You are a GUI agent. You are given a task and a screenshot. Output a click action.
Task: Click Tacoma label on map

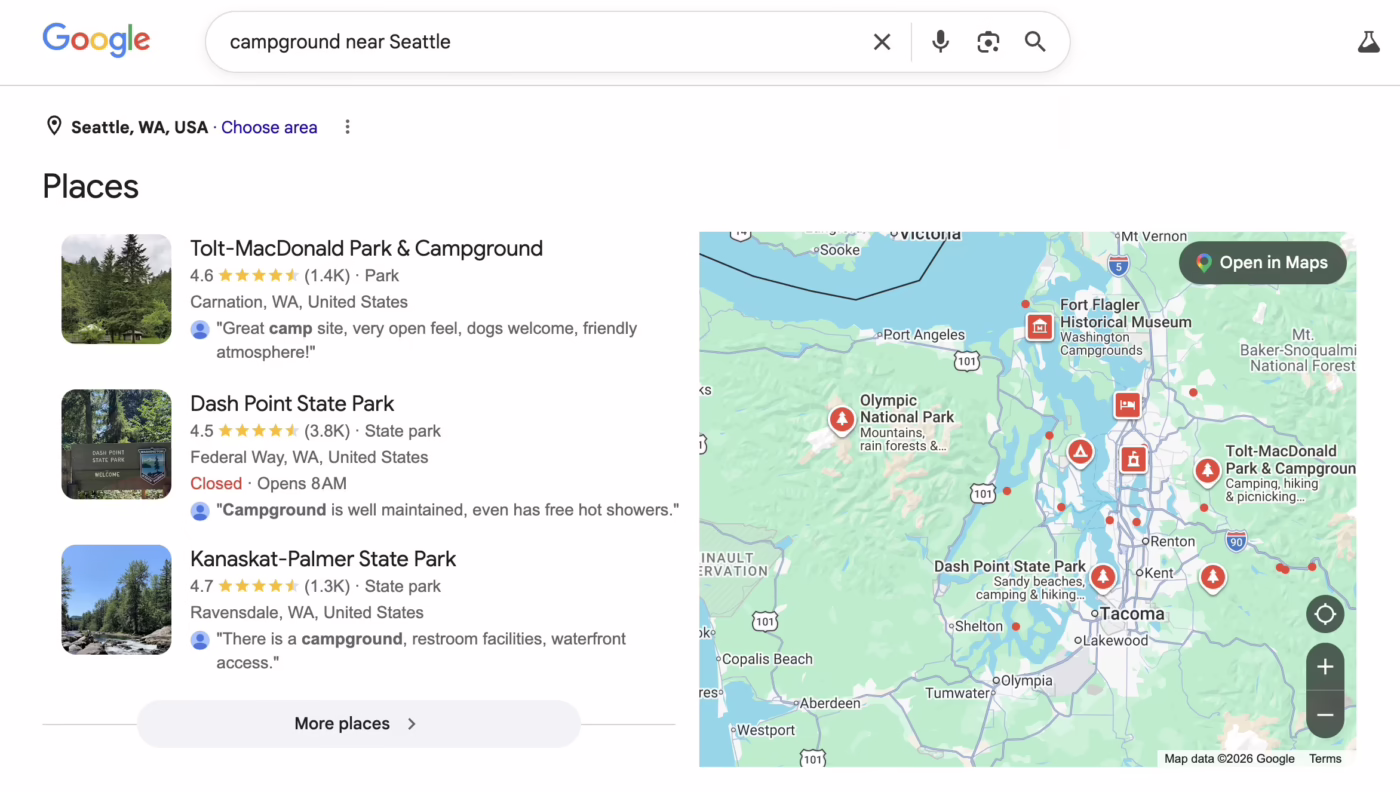[1132, 614]
